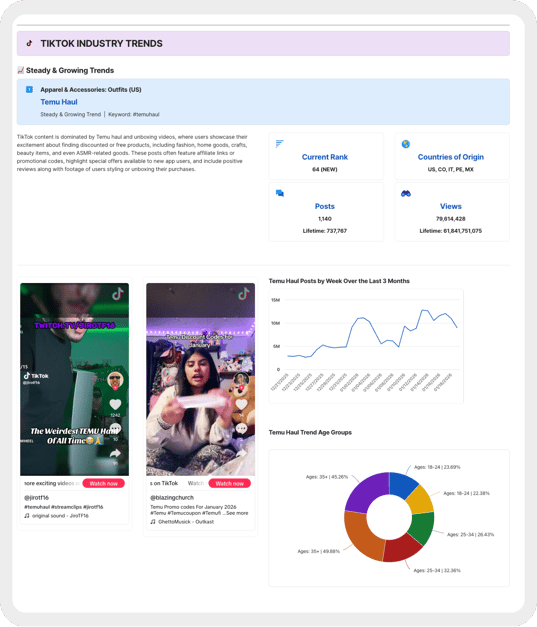This screenshot has width=537, height=627.
Task: Click the 15M axis label on the chart
Action: pyautogui.click(x=275, y=300)
